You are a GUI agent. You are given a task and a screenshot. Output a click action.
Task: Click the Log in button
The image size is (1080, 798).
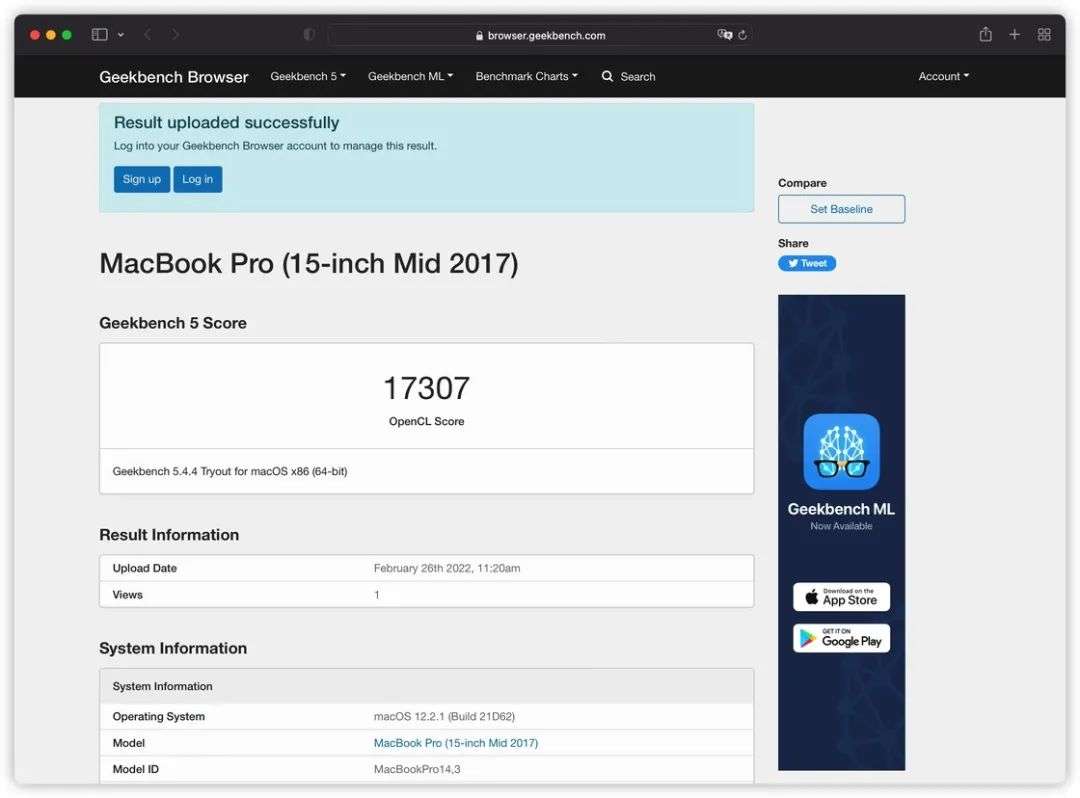coord(198,179)
